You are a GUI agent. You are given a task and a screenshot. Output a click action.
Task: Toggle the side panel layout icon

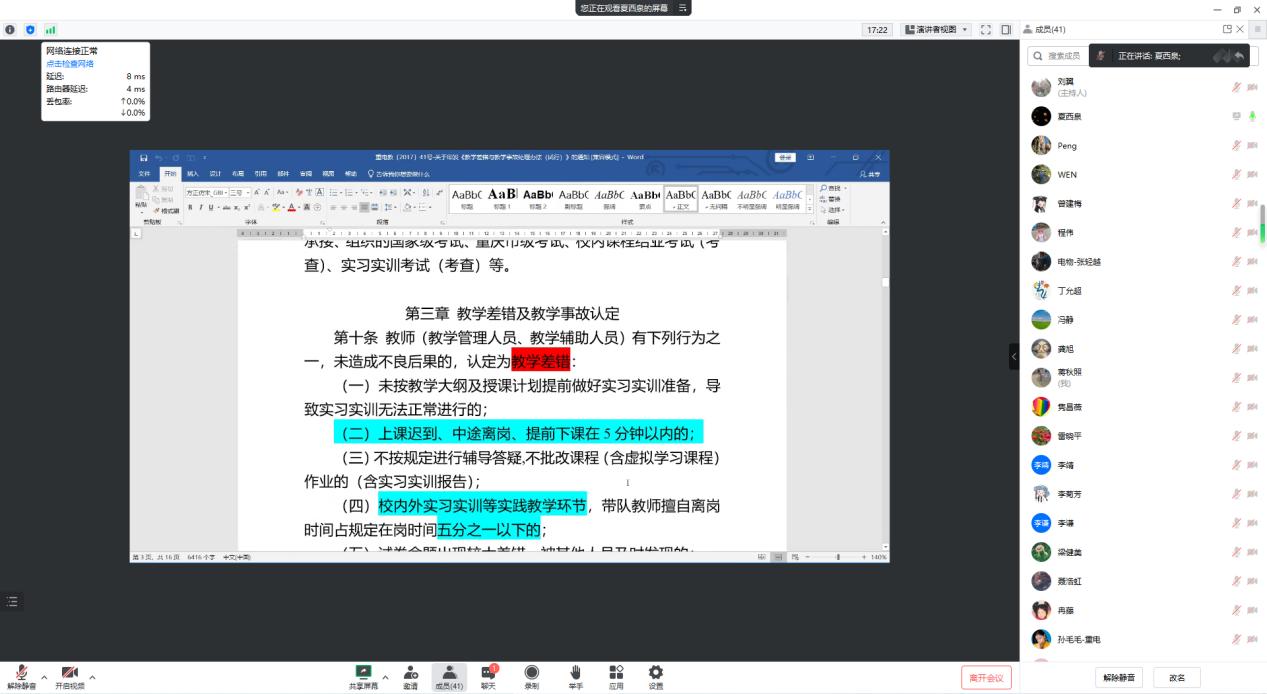point(1006,30)
